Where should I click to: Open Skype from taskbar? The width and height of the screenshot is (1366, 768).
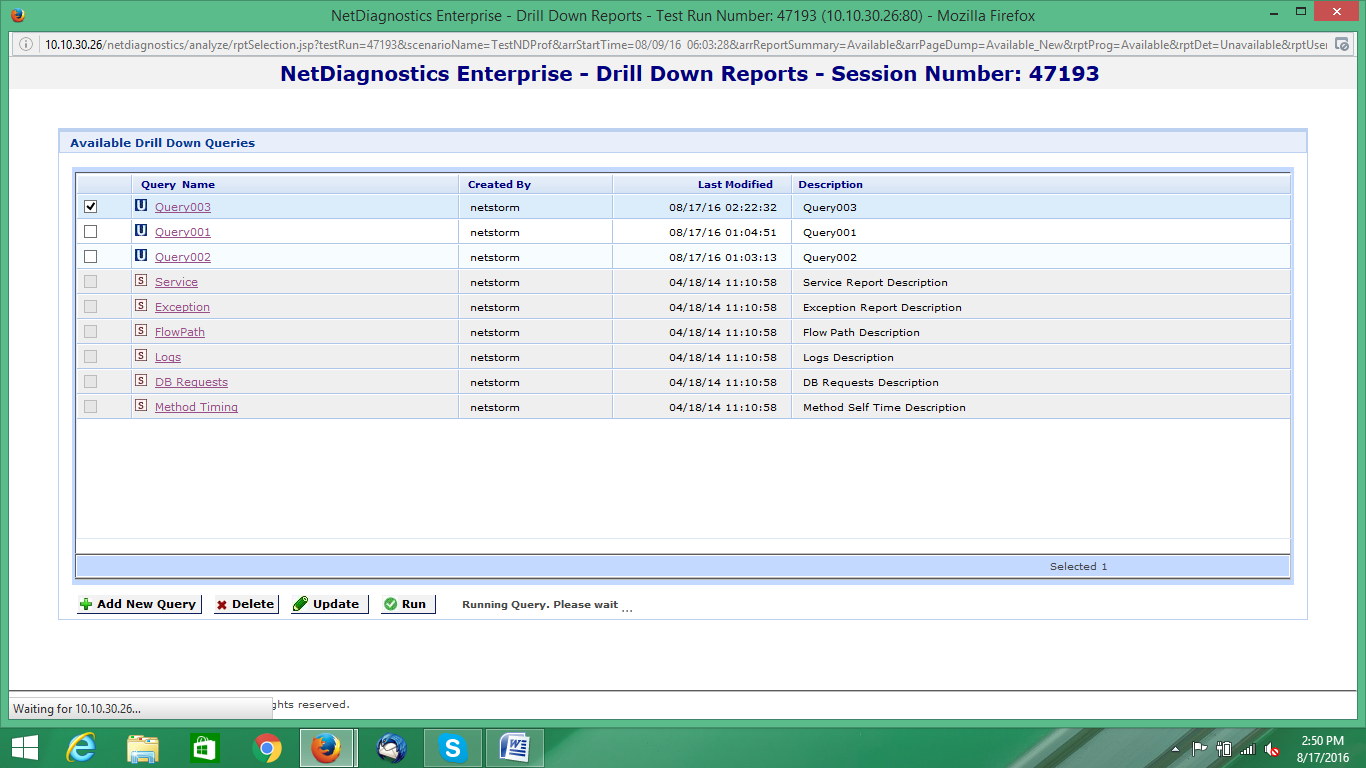coord(453,748)
